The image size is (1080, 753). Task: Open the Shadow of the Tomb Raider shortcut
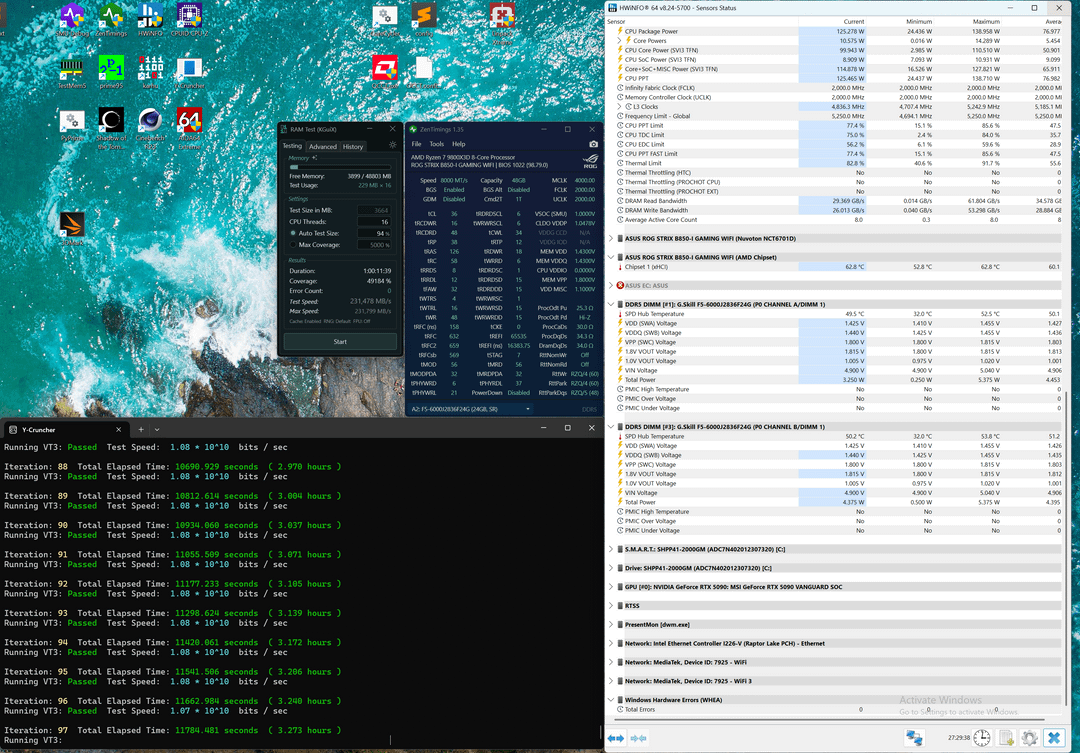pos(111,129)
